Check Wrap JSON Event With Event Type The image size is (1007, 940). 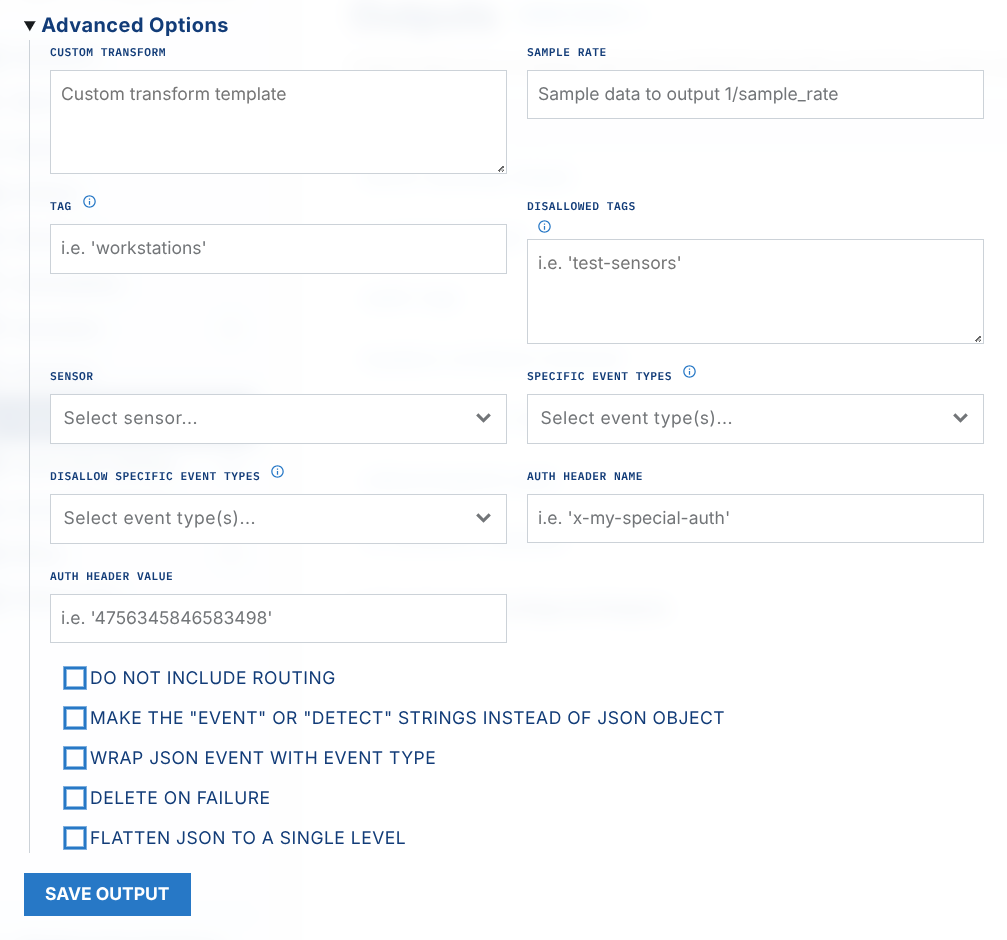(75, 758)
